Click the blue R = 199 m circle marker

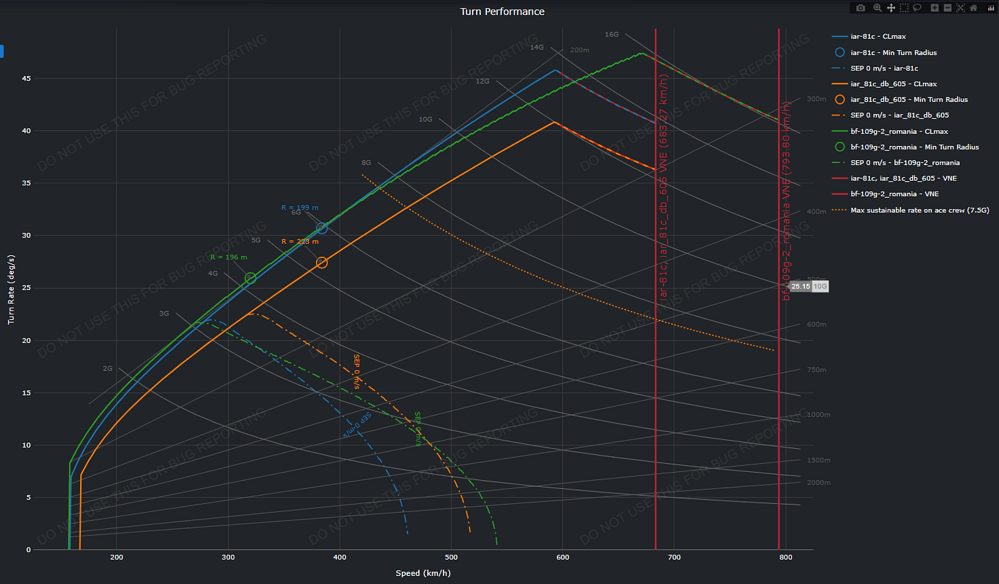322,228
